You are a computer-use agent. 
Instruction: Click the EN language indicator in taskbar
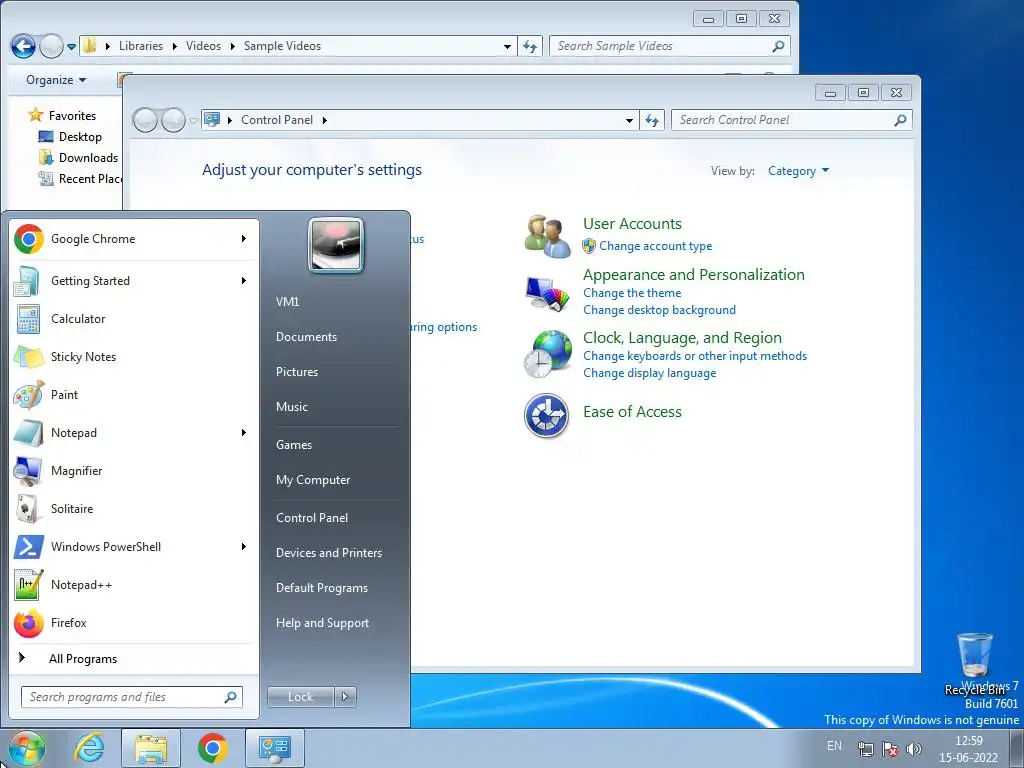coord(834,746)
